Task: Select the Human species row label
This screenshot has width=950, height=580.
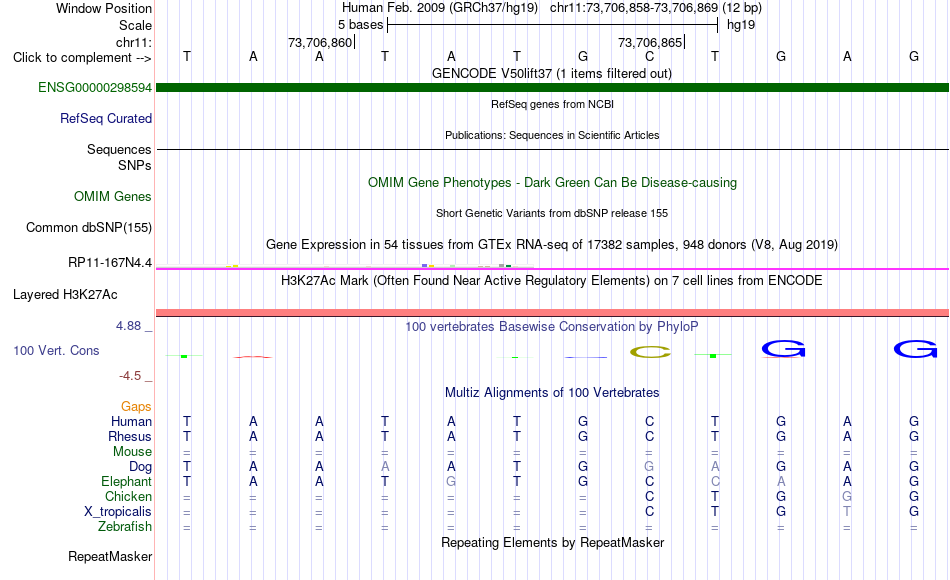Action: [131, 421]
